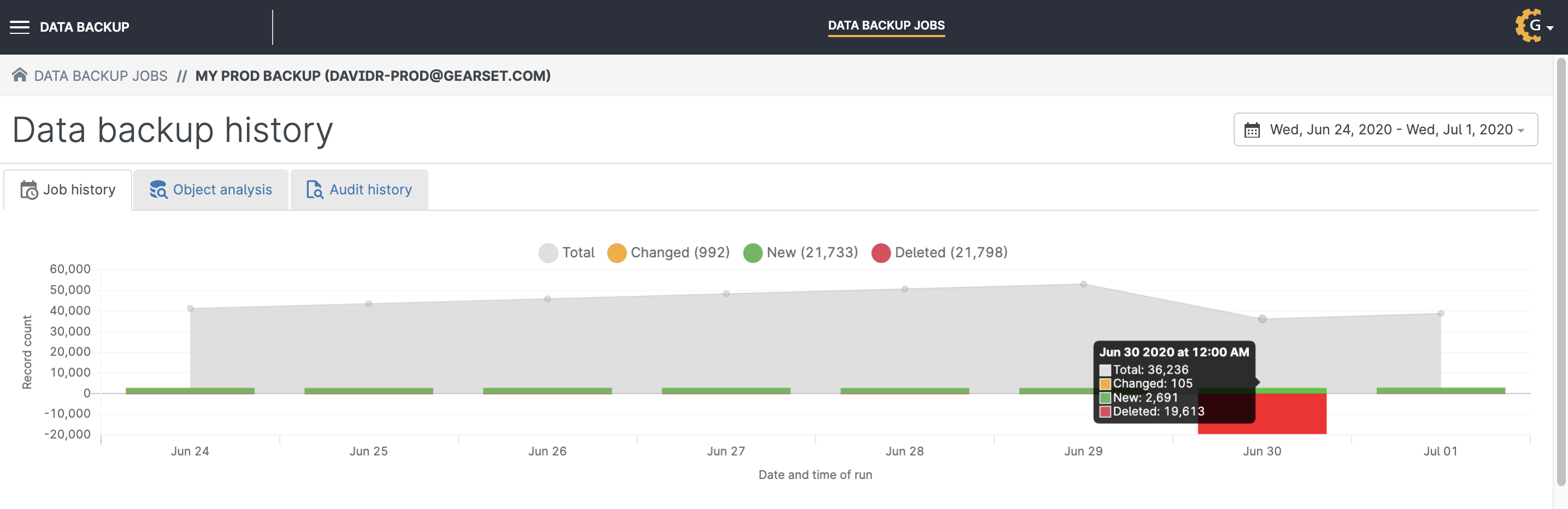Screen dimensions: 1568x509
Task: Click the MY PROD BACKUP breadcrumb entry
Action: 373,75
